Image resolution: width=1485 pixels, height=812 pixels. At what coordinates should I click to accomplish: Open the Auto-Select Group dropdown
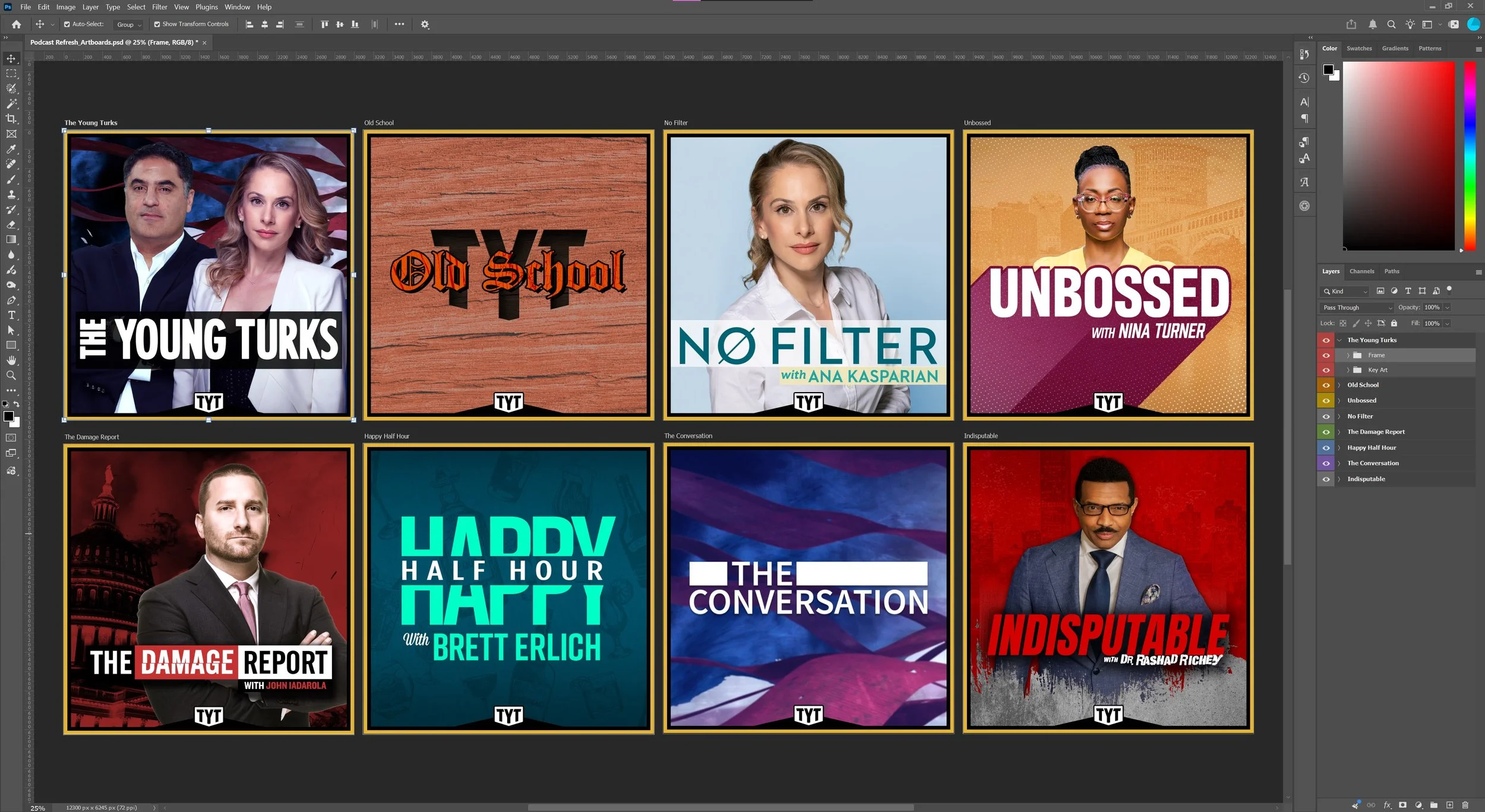pyautogui.click(x=128, y=24)
